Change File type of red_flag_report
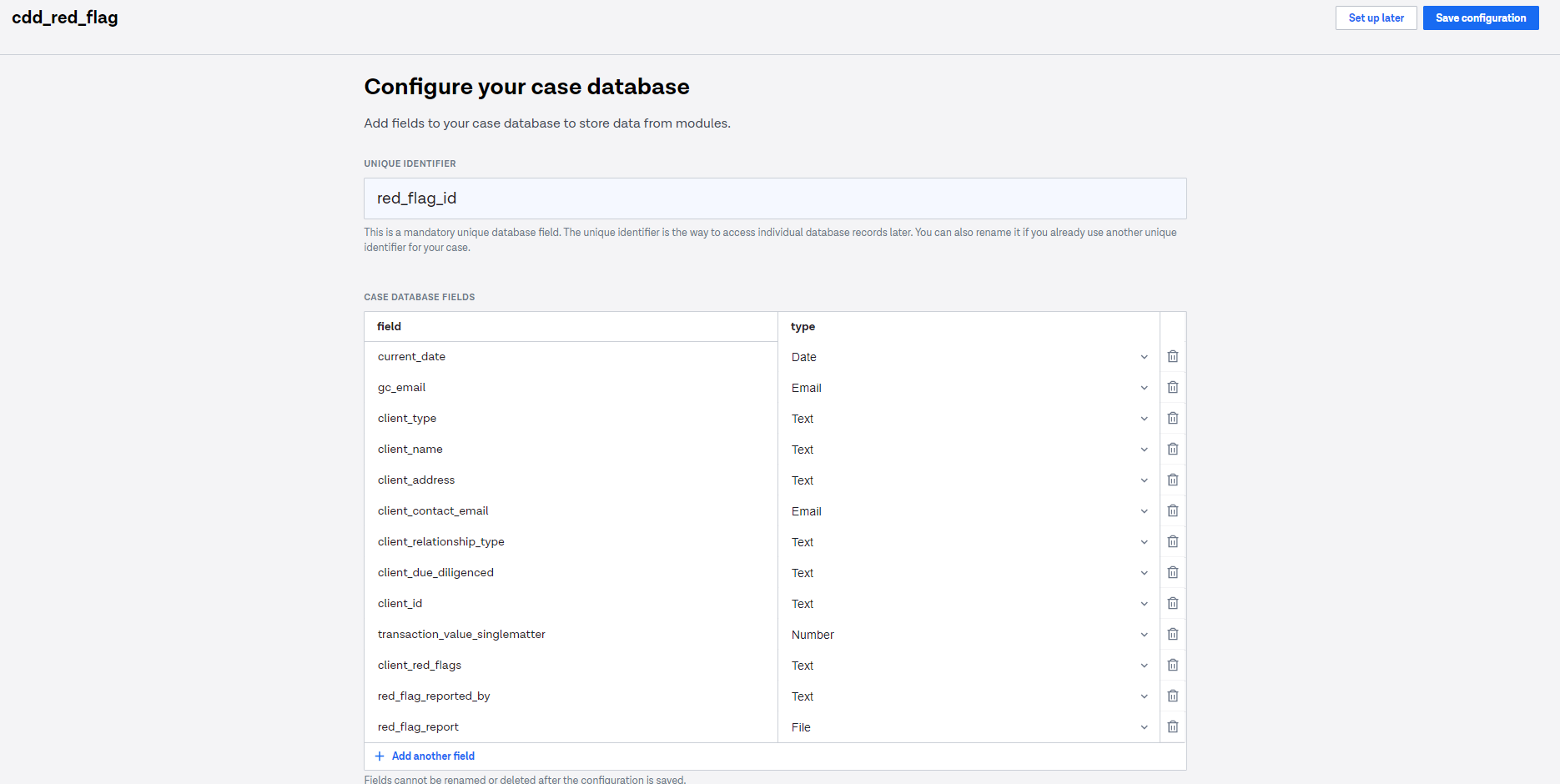Image resolution: width=1560 pixels, height=784 pixels. [x=969, y=727]
